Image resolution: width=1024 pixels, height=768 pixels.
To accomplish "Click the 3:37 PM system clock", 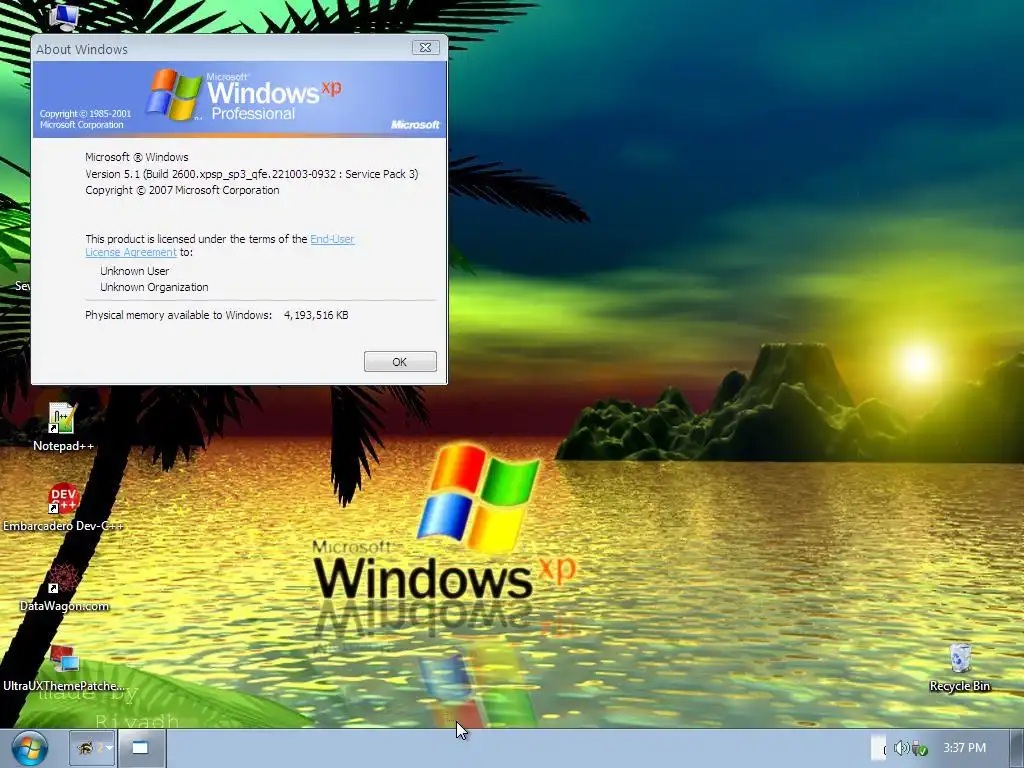I will [965, 748].
